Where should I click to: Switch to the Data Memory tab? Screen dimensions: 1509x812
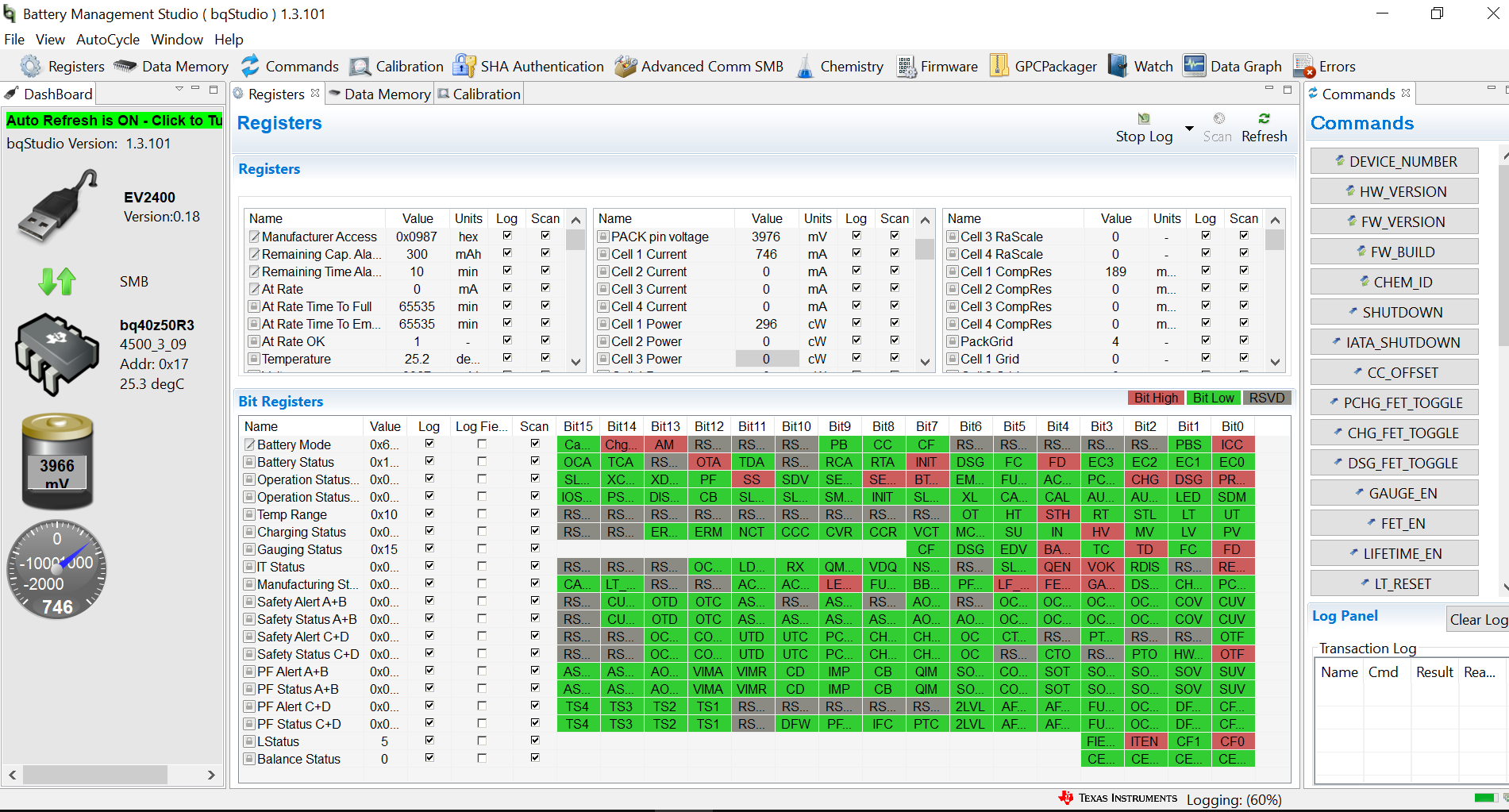click(379, 94)
